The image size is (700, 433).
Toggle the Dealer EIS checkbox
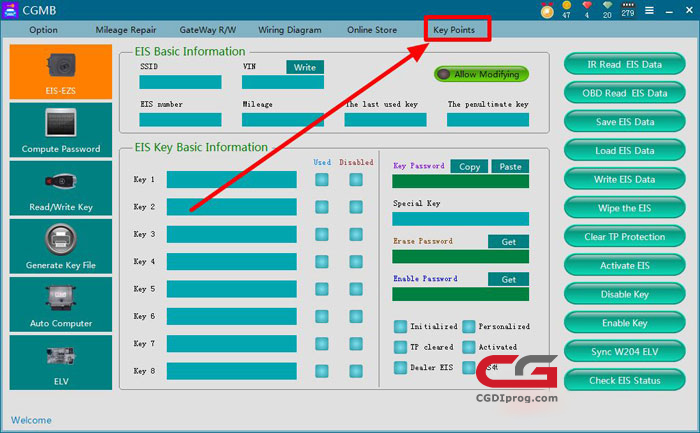tap(400, 367)
